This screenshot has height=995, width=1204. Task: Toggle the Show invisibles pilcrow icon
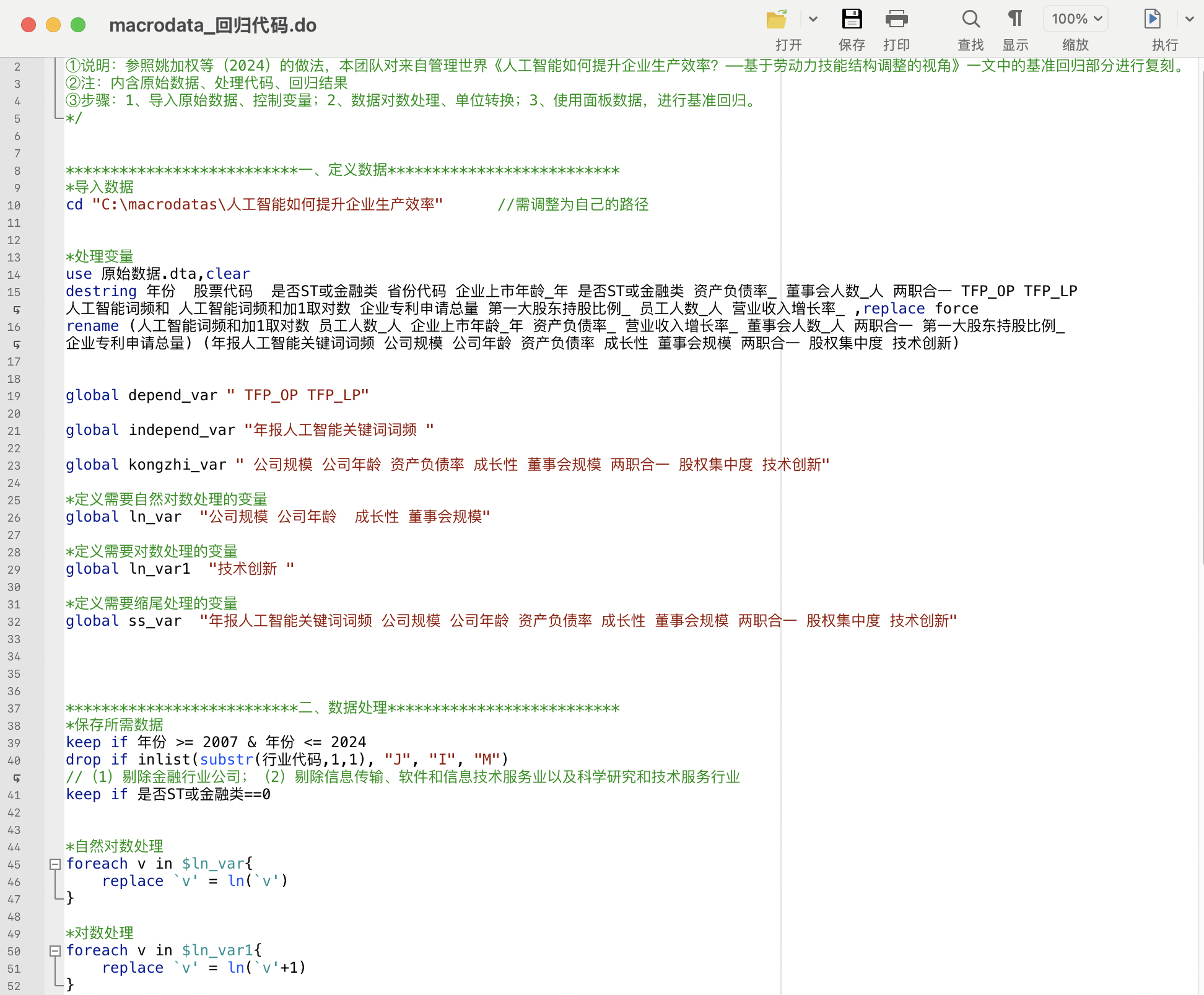click(1015, 19)
